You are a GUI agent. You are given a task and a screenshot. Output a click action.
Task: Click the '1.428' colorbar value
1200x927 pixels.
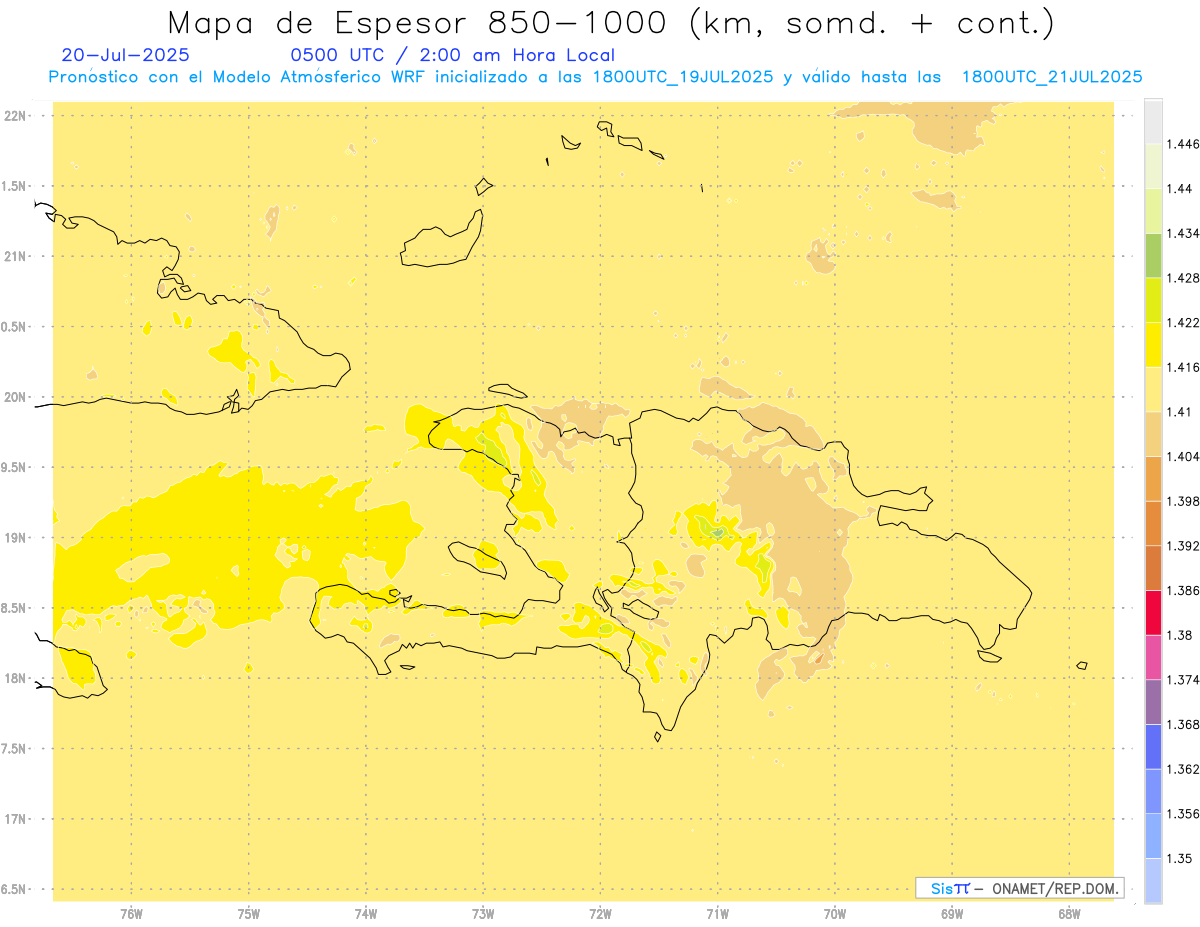click(x=1182, y=278)
